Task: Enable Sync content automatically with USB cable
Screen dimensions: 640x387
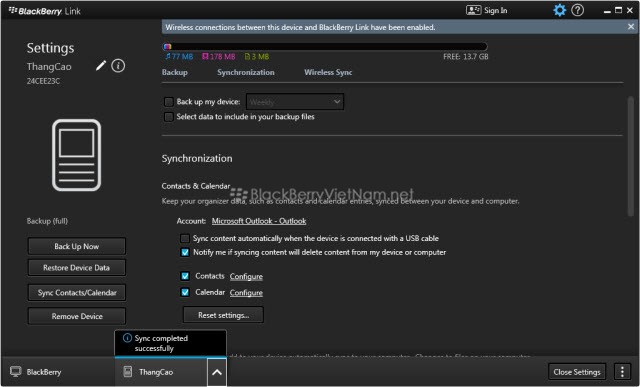Action: pyautogui.click(x=185, y=238)
